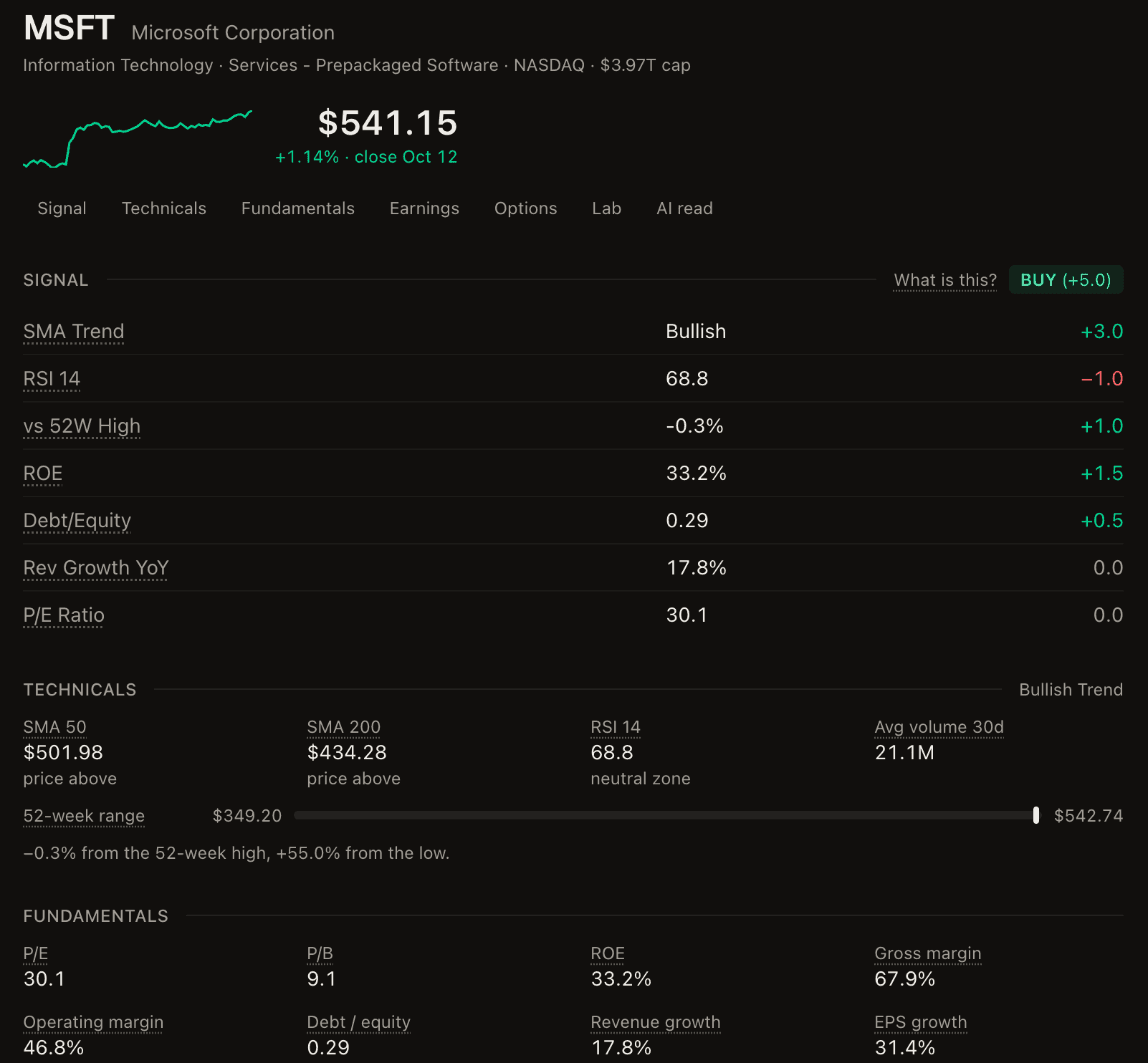Click the Avg volume 30d label
Viewport: 1148px width, 1063px height.
[939, 727]
